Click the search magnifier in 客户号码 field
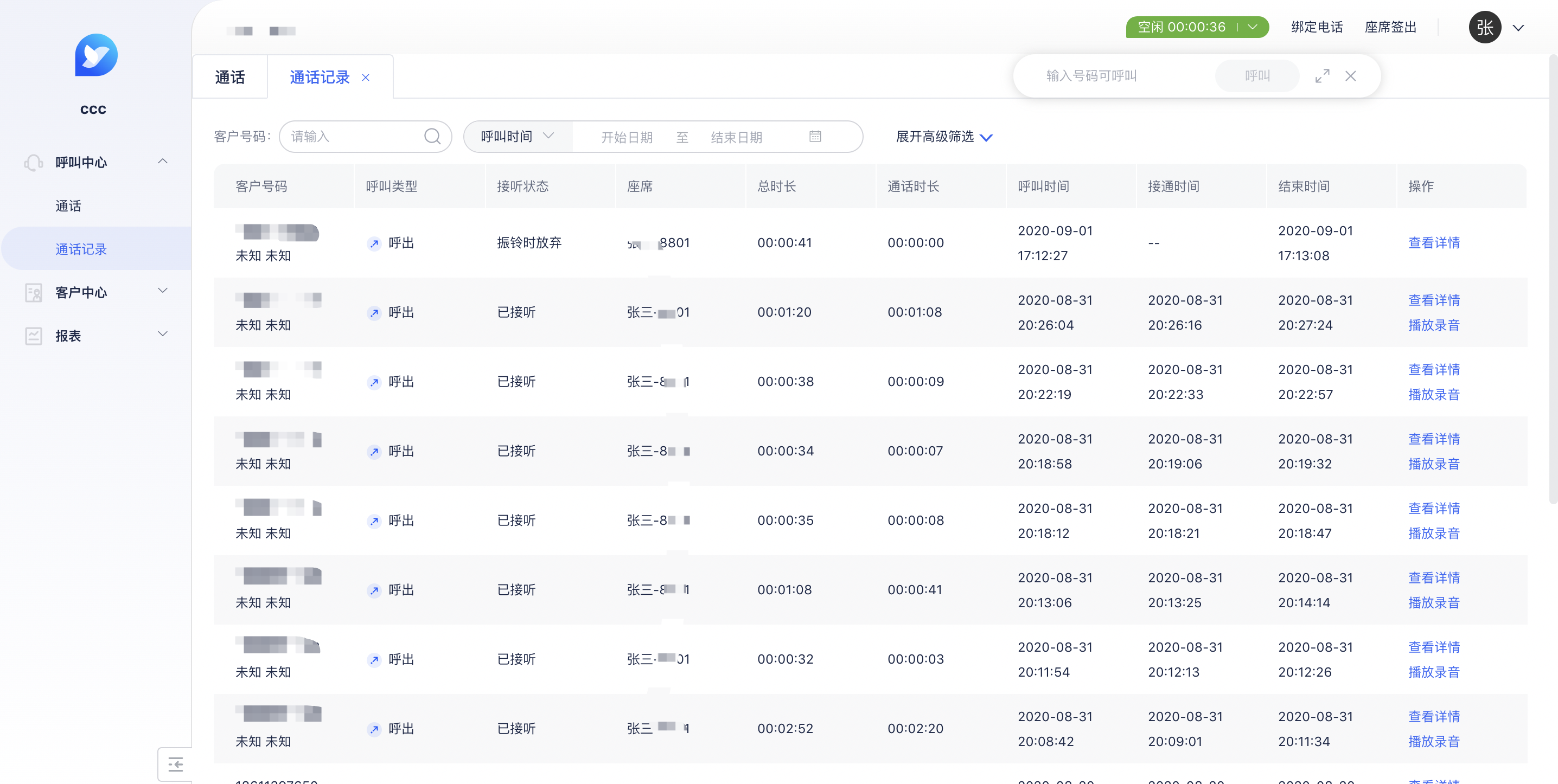 pos(432,137)
